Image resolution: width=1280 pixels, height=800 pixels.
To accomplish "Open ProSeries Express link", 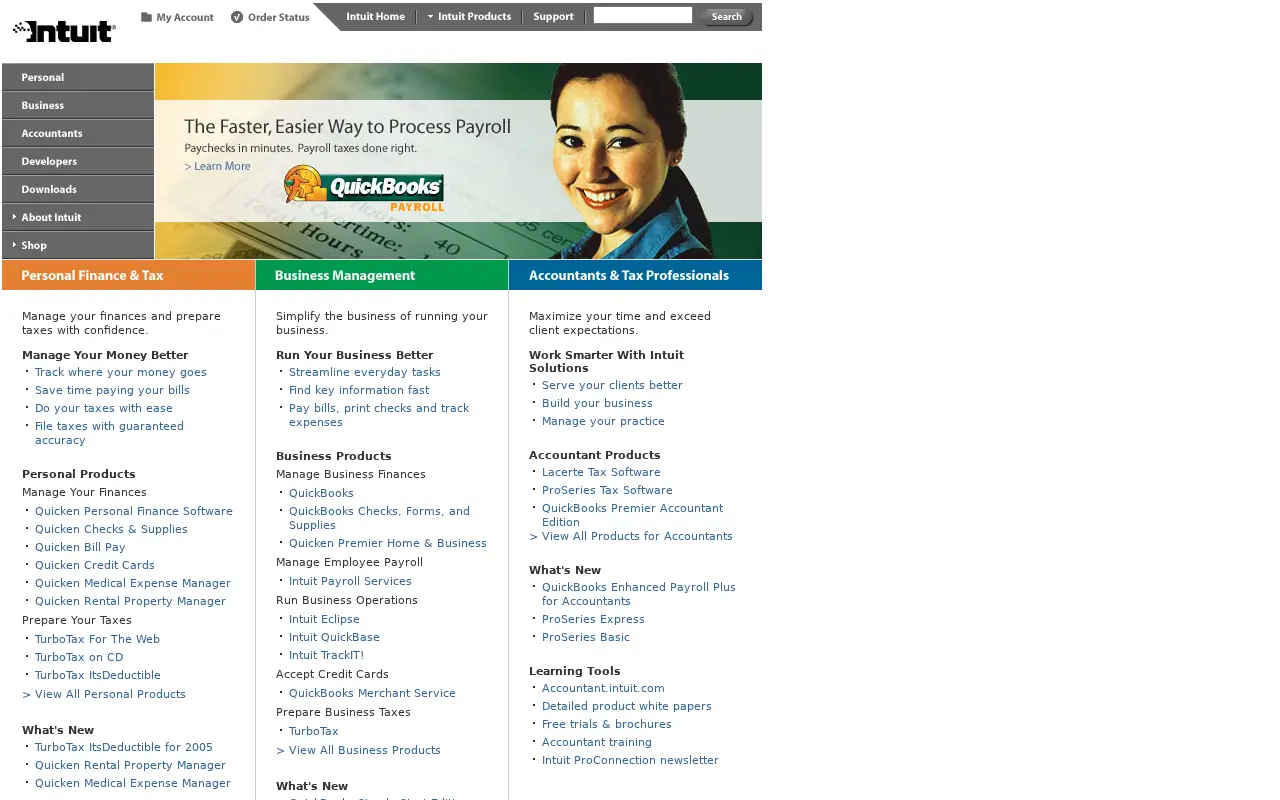I will point(593,619).
